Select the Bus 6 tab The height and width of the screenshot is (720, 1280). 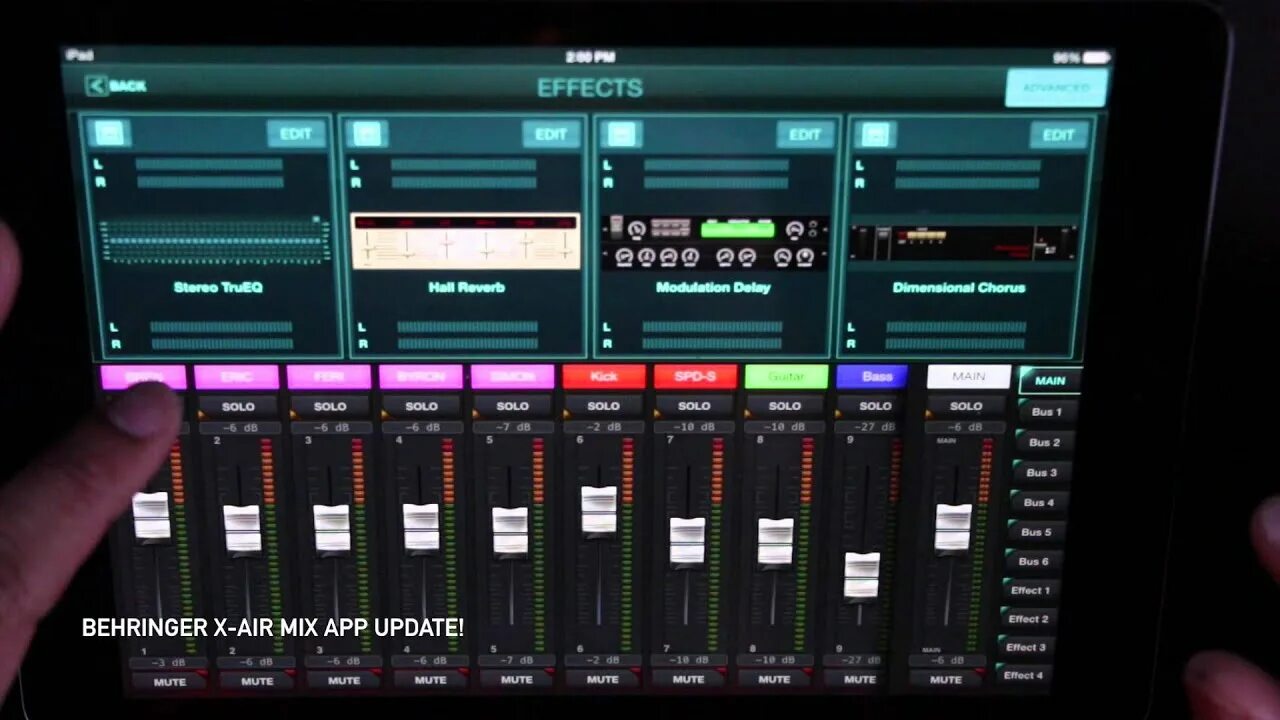point(1033,561)
